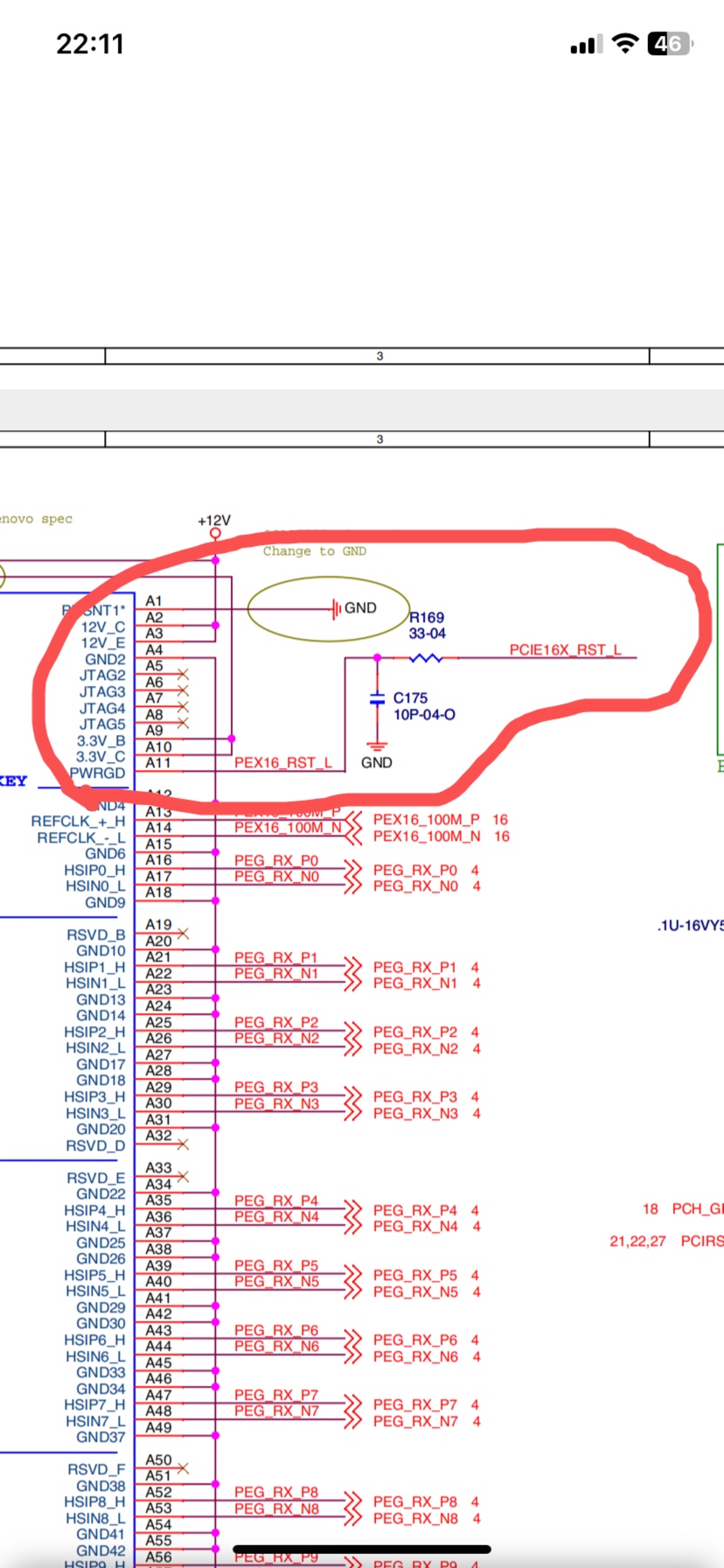Image resolution: width=724 pixels, height=1568 pixels.
Task: Select the "HSIP0_H" pin name
Action: (94, 871)
